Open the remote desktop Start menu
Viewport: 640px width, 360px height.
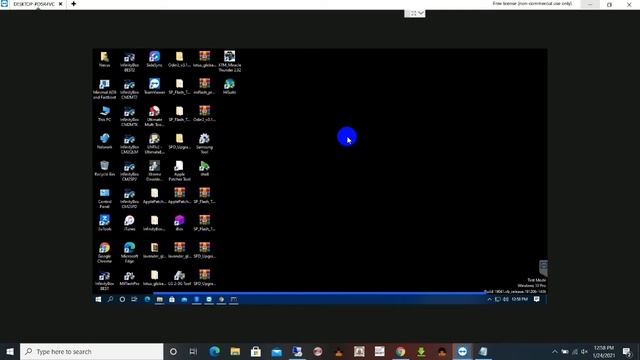(98, 299)
